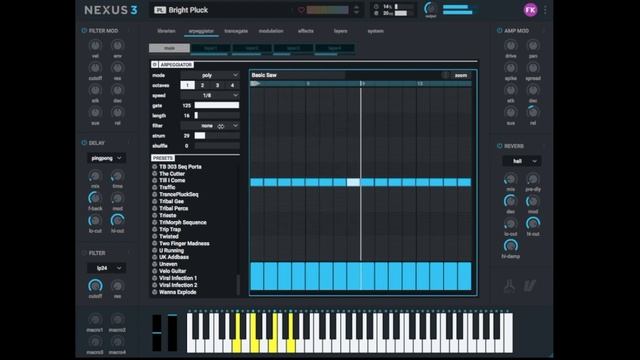640x360 pixels.
Task: Turn the Delay hi-cut knob
Action: point(118,220)
